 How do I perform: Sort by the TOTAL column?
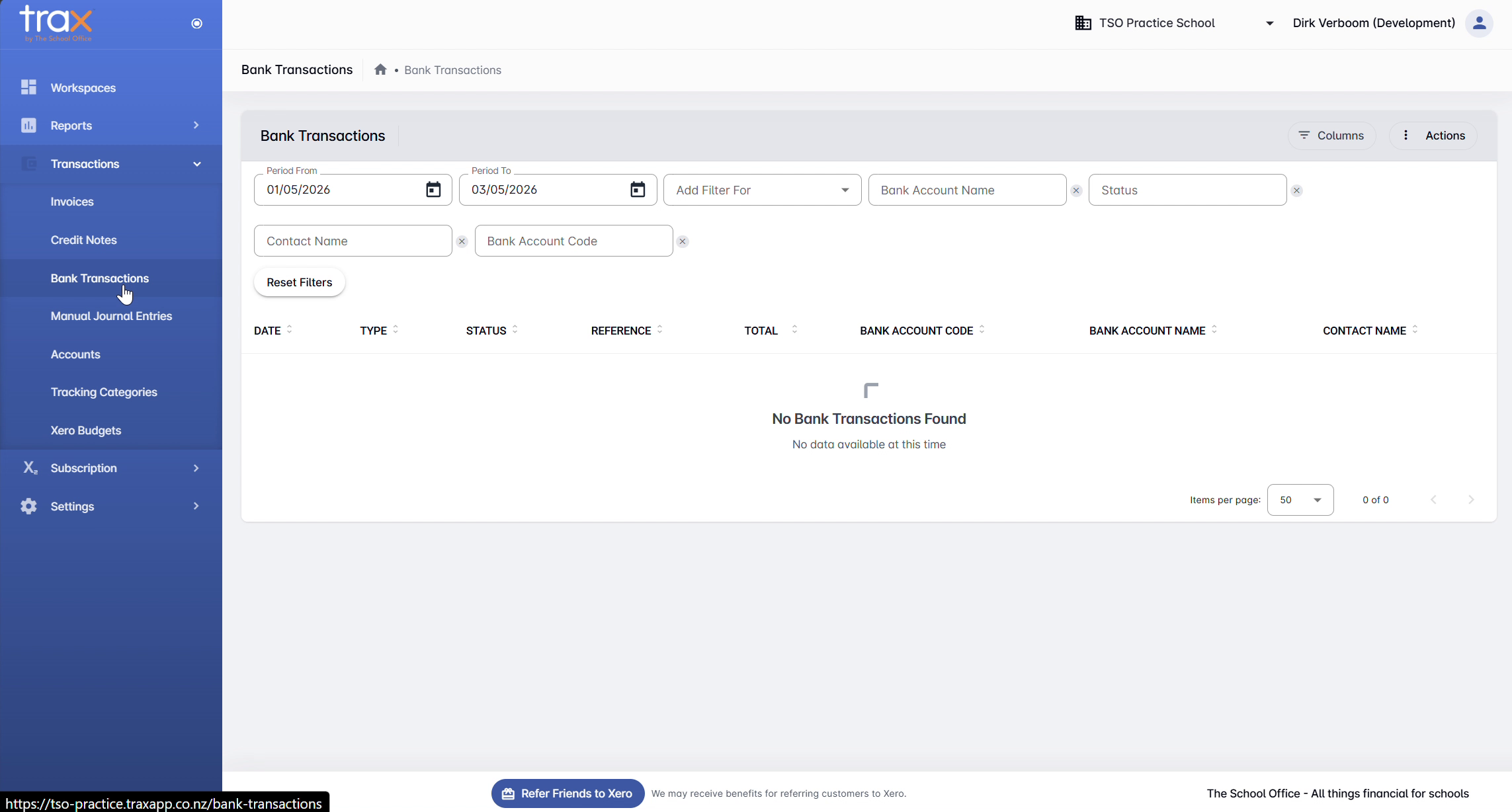pos(771,330)
